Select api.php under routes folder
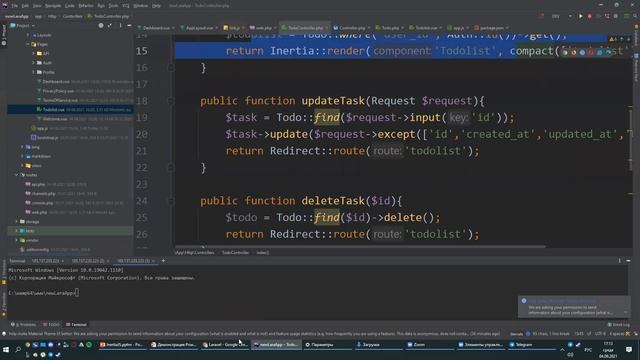The image size is (640, 360). pyautogui.click(x=38, y=184)
